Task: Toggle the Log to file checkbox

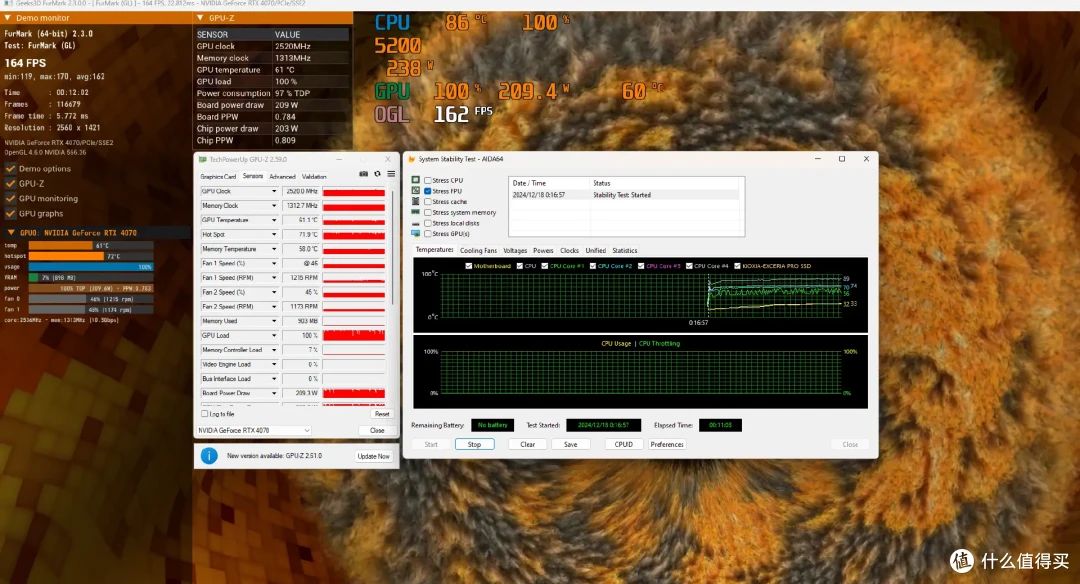Action: tap(205, 414)
